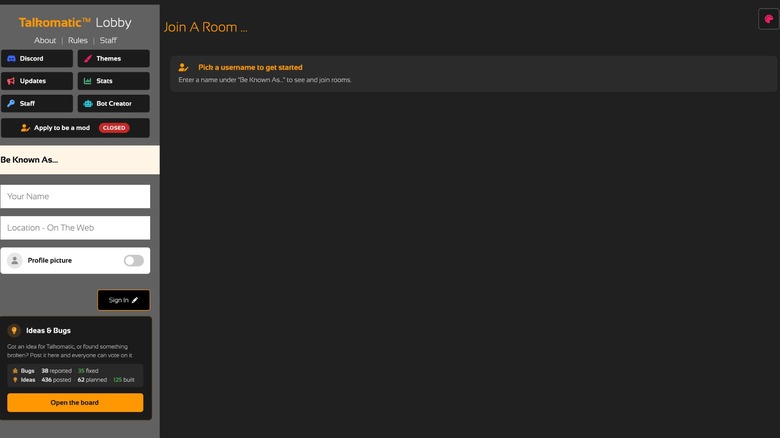Viewport: 780px width, 438px height.
Task: Click the Discord logo icon
Action: (x=11, y=58)
